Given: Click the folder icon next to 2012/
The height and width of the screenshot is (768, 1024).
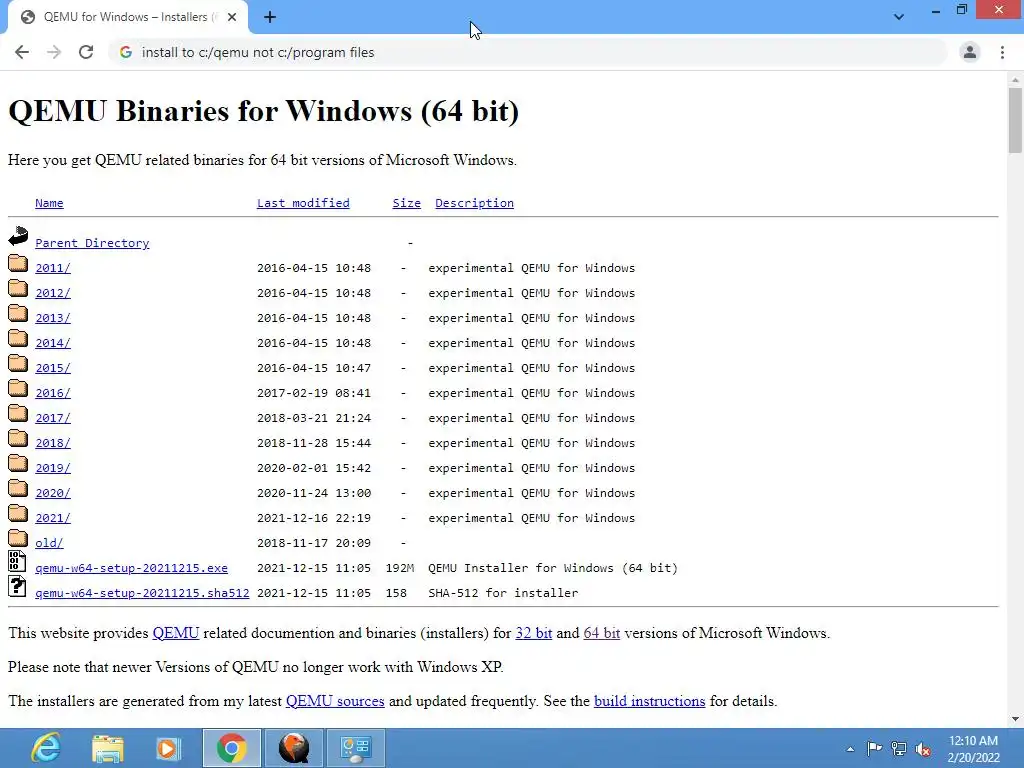Looking at the screenshot, I should 18,288.
